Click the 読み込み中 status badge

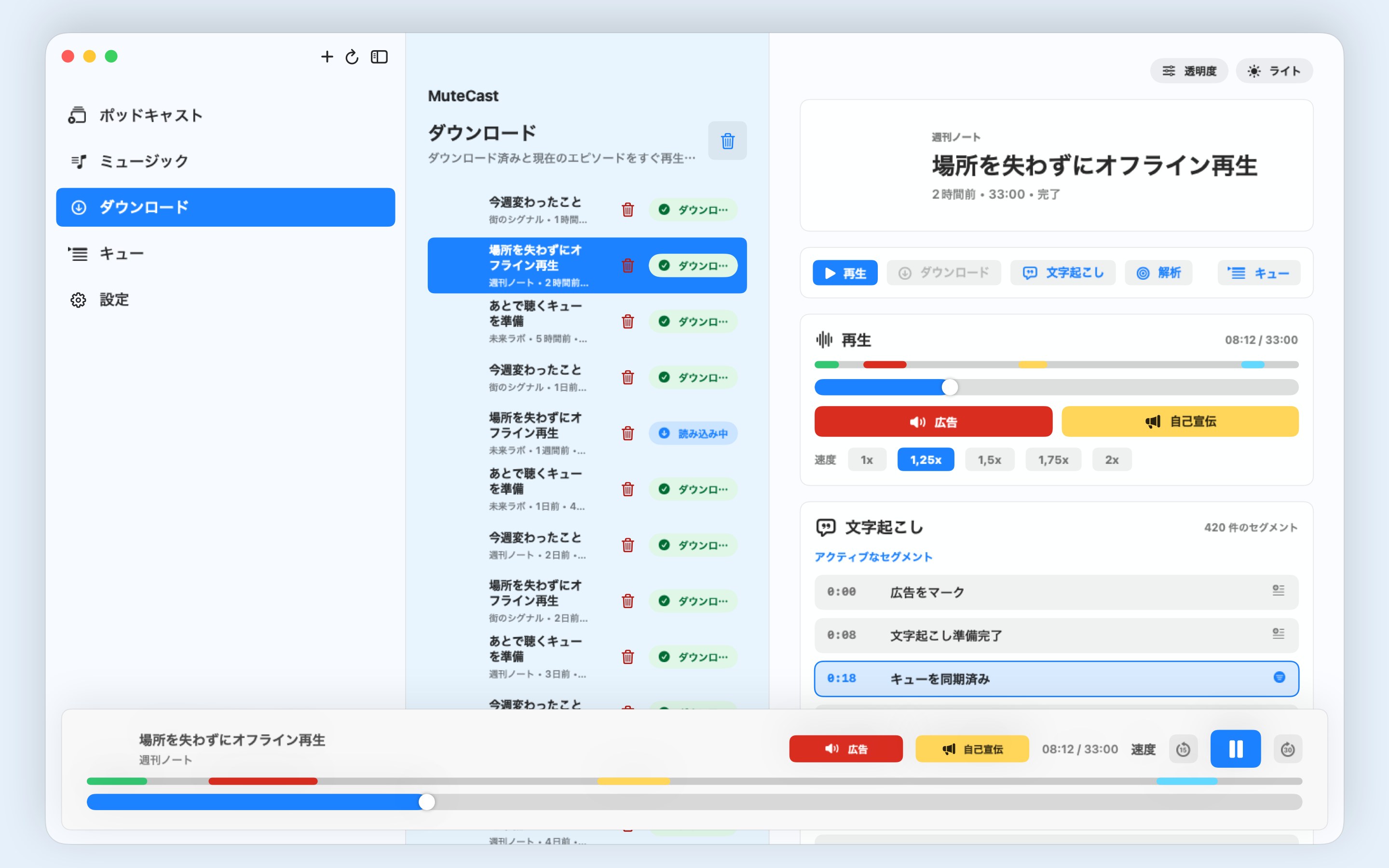(693, 434)
